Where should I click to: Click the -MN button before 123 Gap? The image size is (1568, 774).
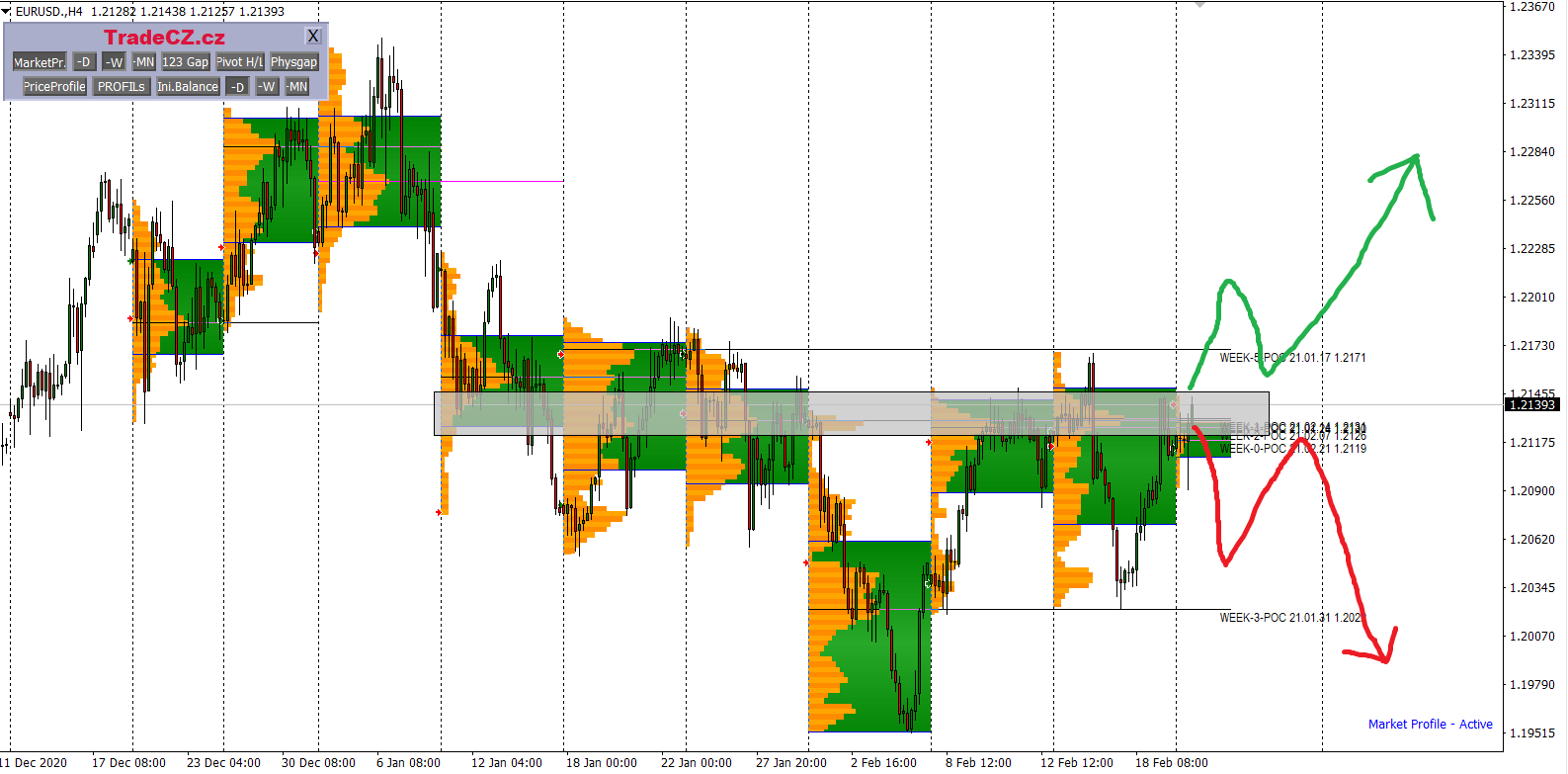pyautogui.click(x=144, y=62)
